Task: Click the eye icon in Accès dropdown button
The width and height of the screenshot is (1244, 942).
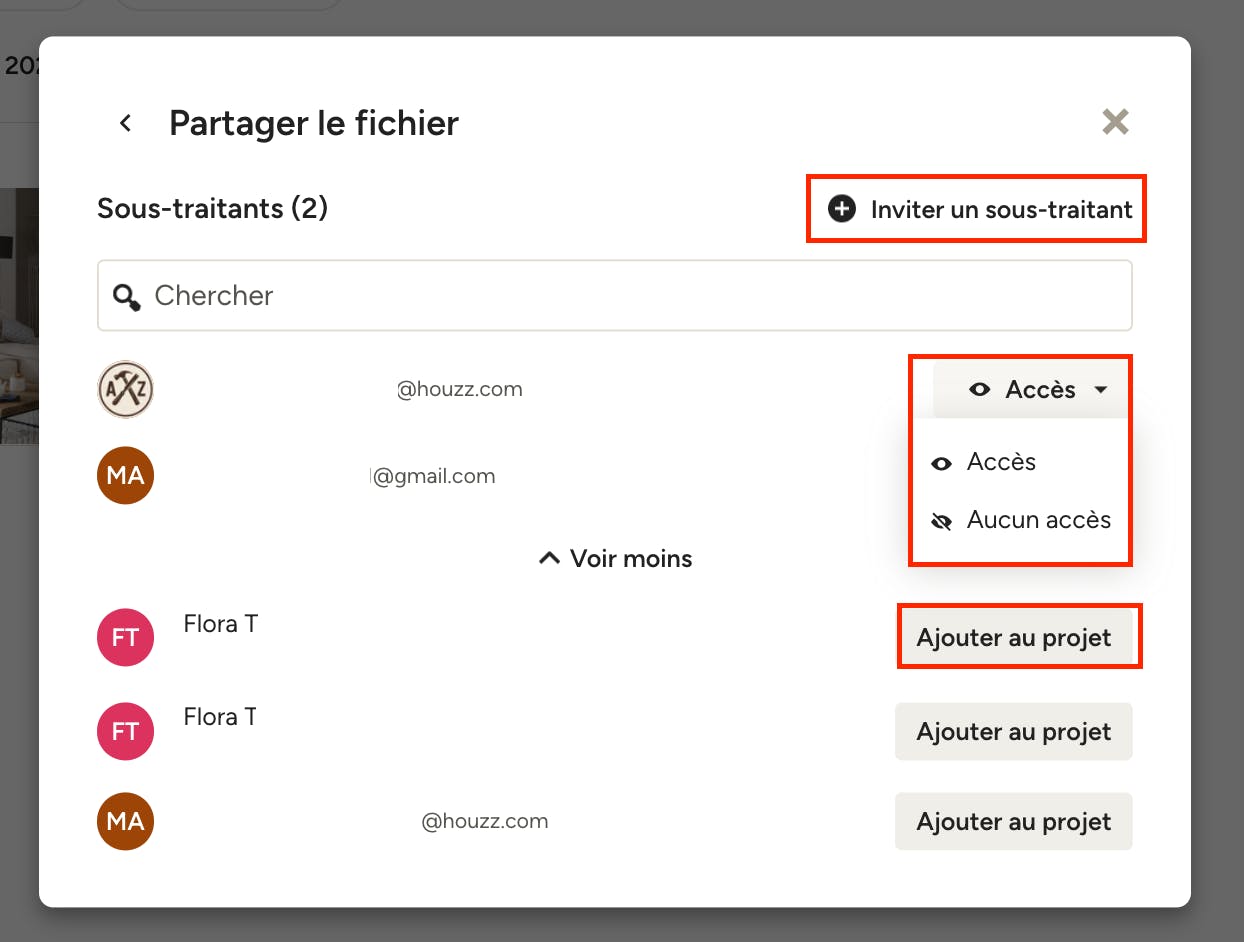Action: click(980, 390)
